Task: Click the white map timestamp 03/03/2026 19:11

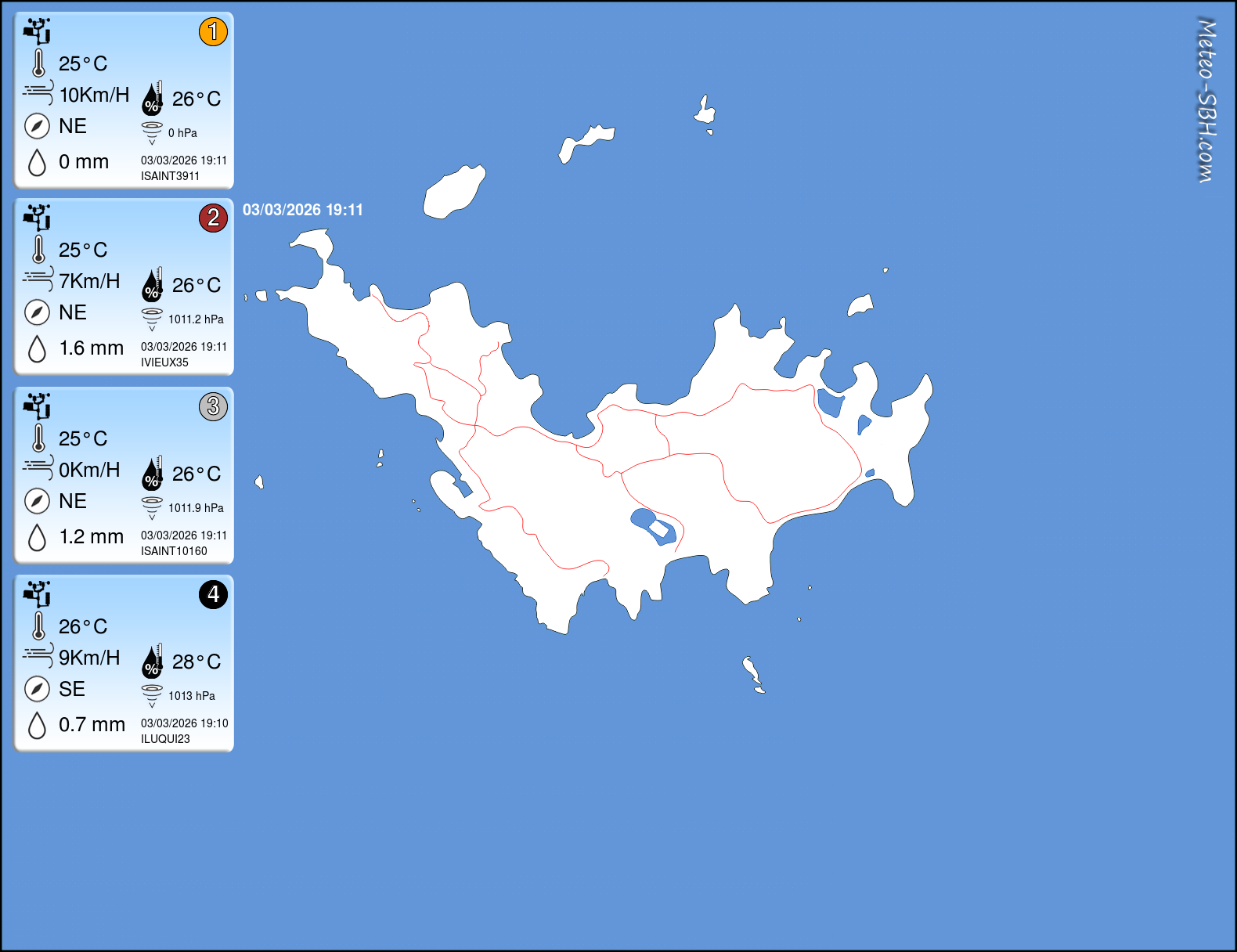Action: point(303,210)
